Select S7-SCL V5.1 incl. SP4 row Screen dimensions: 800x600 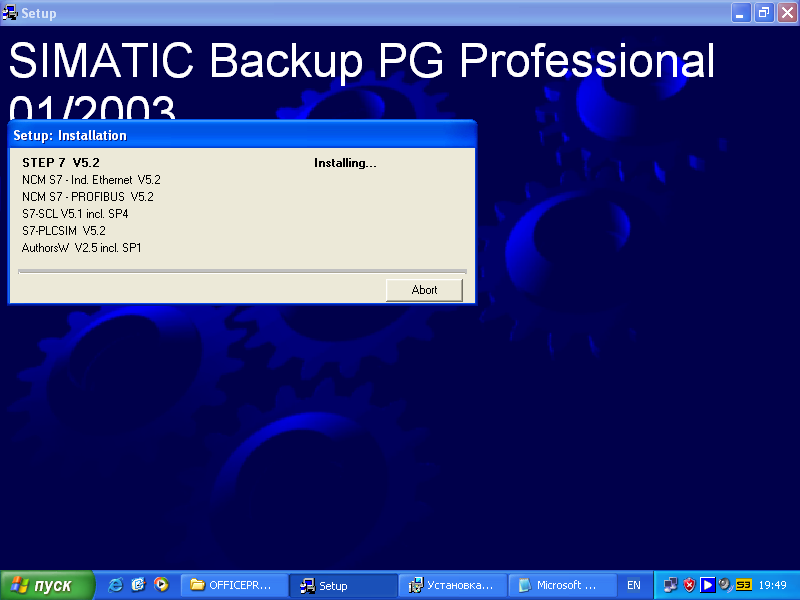click(x=75, y=213)
